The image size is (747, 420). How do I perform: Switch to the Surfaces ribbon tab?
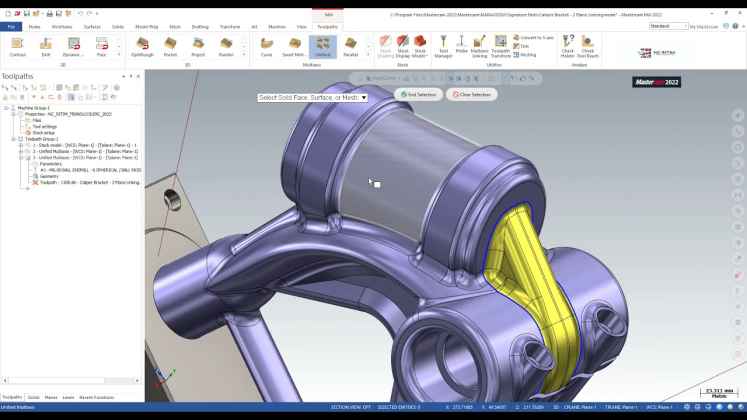[x=92, y=26]
